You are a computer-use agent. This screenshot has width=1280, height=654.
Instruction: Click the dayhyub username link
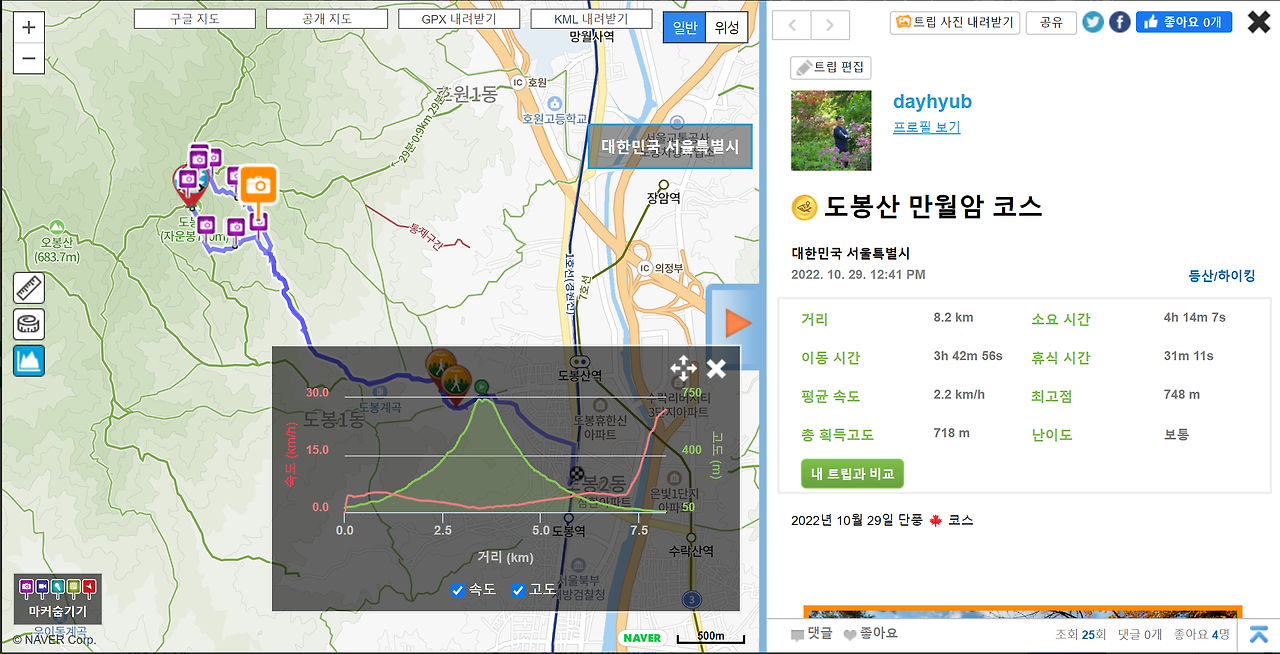click(x=932, y=102)
